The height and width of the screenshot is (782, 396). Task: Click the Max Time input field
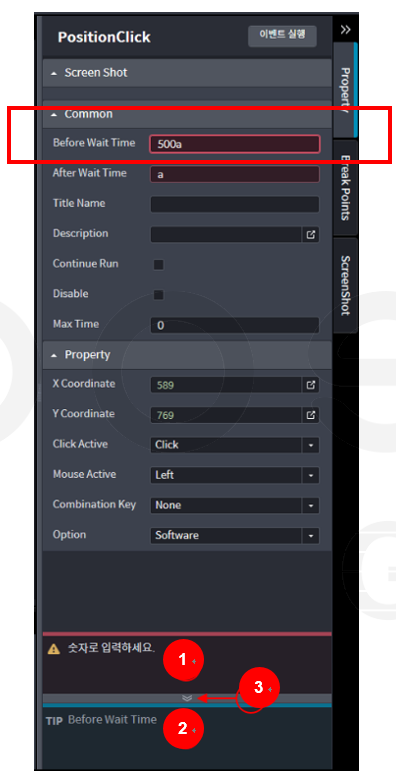pyautogui.click(x=234, y=325)
